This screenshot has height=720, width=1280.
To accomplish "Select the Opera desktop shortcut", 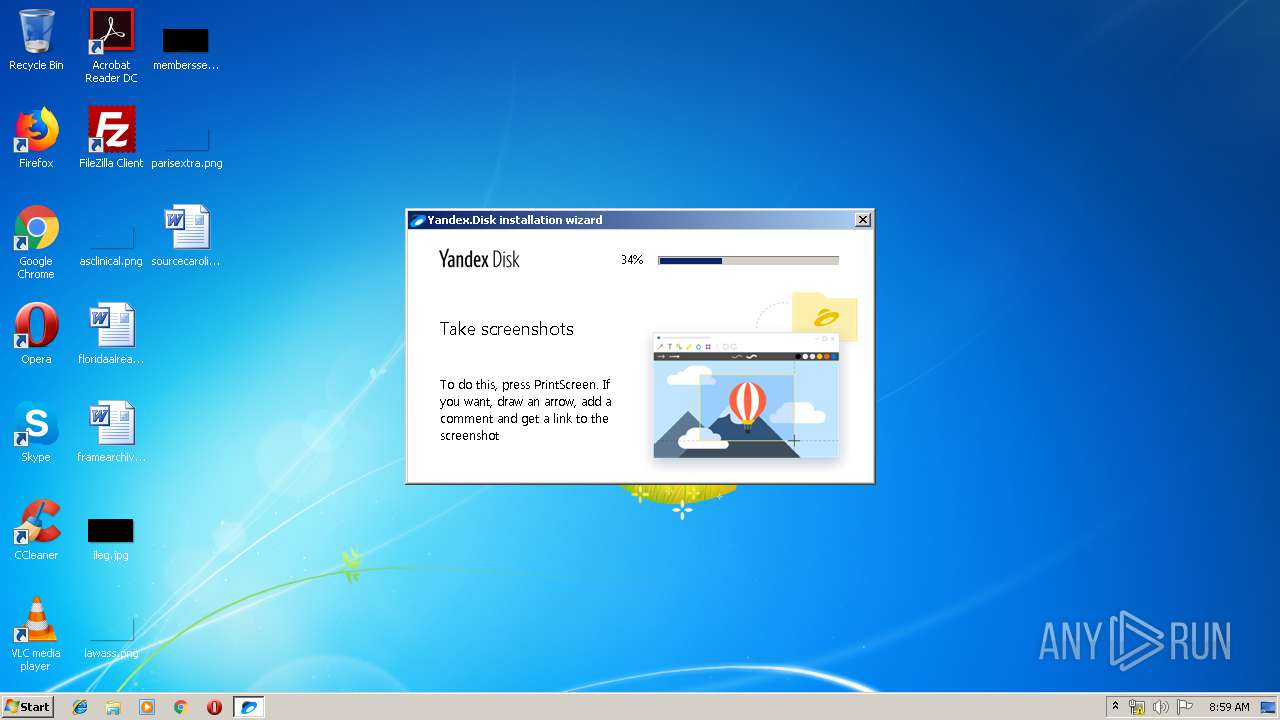I will point(36,334).
